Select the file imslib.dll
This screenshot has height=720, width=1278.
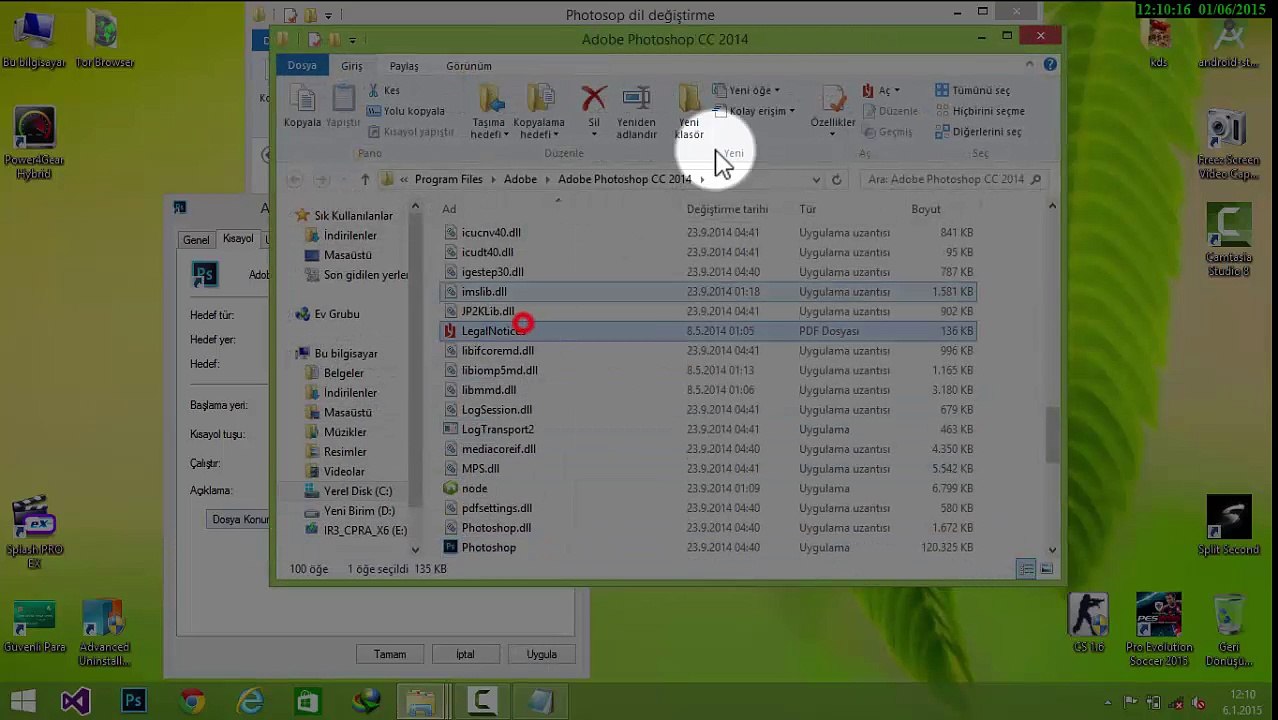[x=484, y=292]
